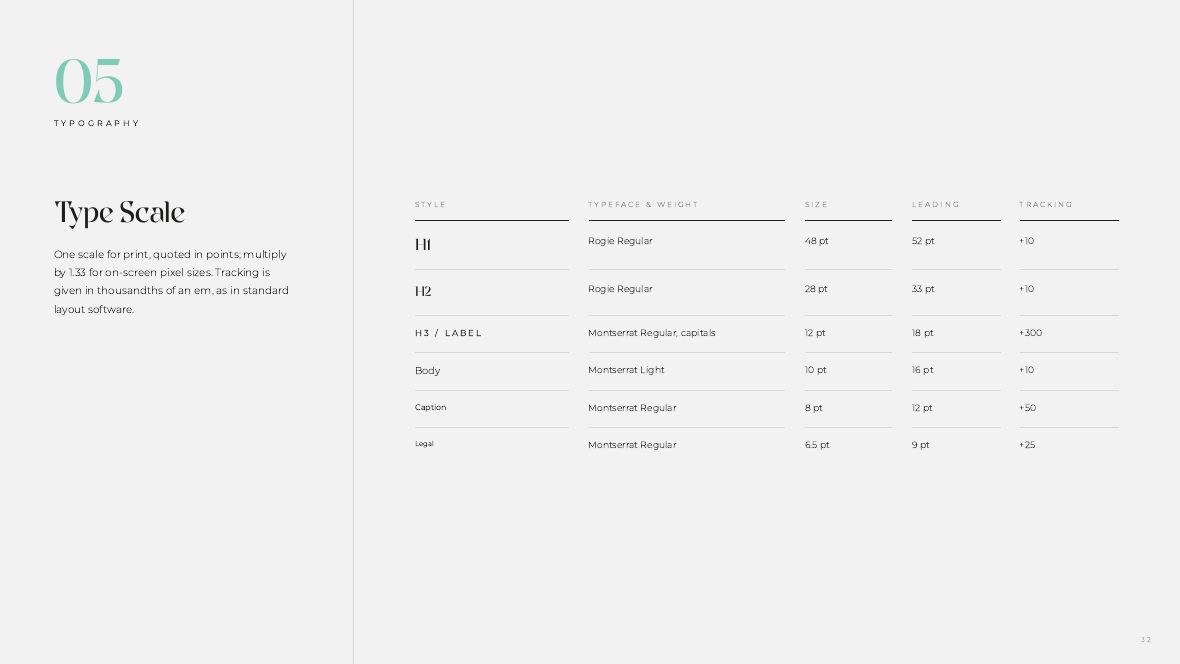Click the 33 pt leading value
Image resolution: width=1180 pixels, height=664 pixels.
tap(923, 289)
